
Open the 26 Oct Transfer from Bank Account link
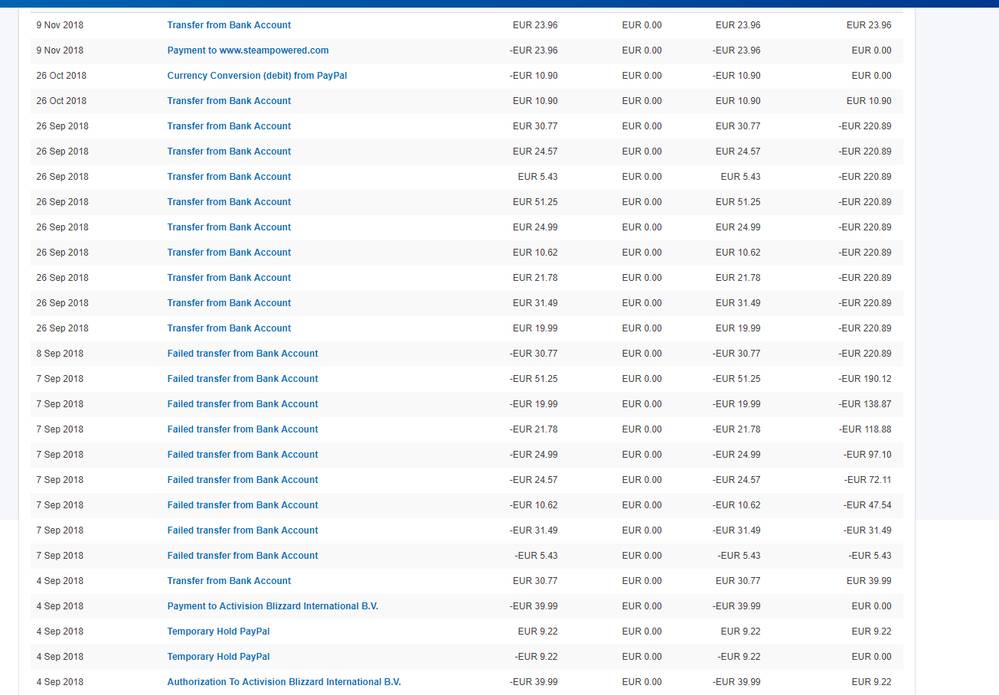(229, 101)
